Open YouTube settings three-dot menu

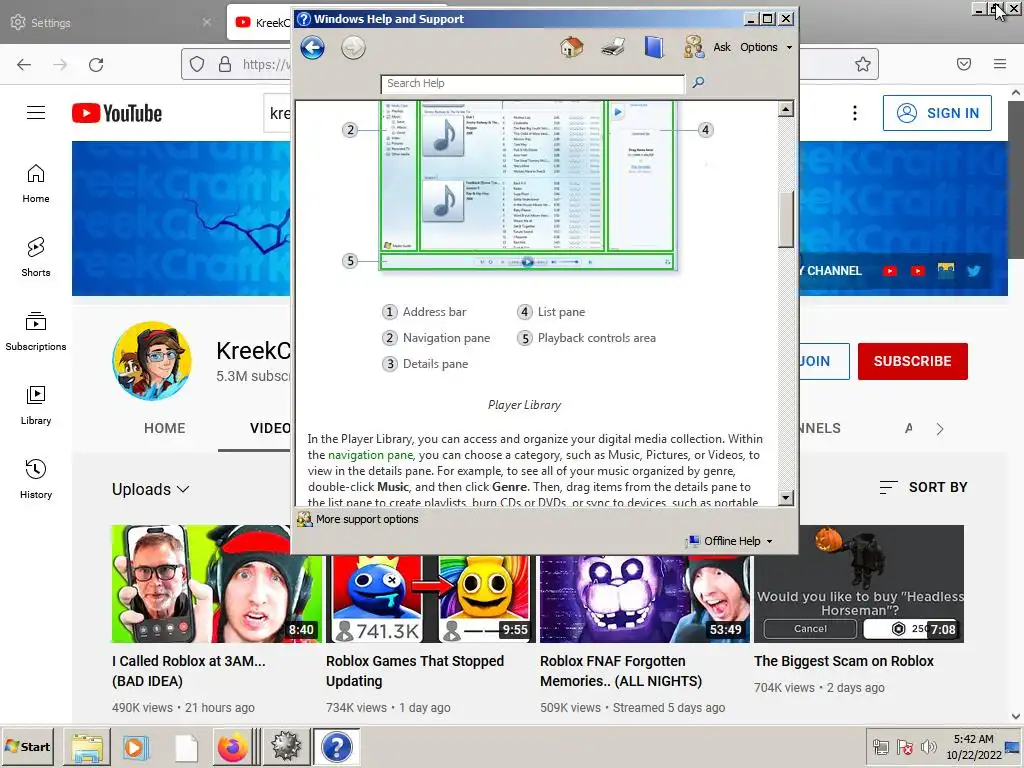pyautogui.click(x=854, y=113)
